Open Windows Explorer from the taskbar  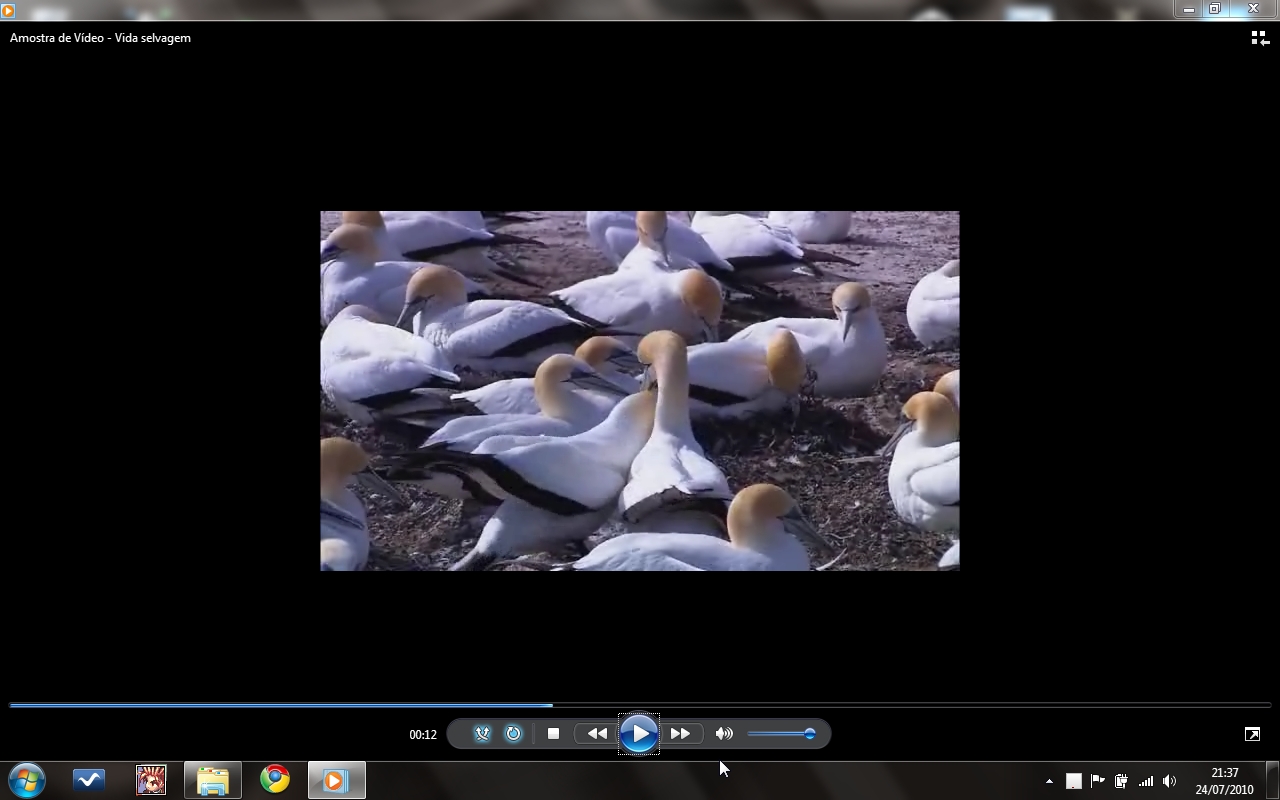[x=212, y=780]
